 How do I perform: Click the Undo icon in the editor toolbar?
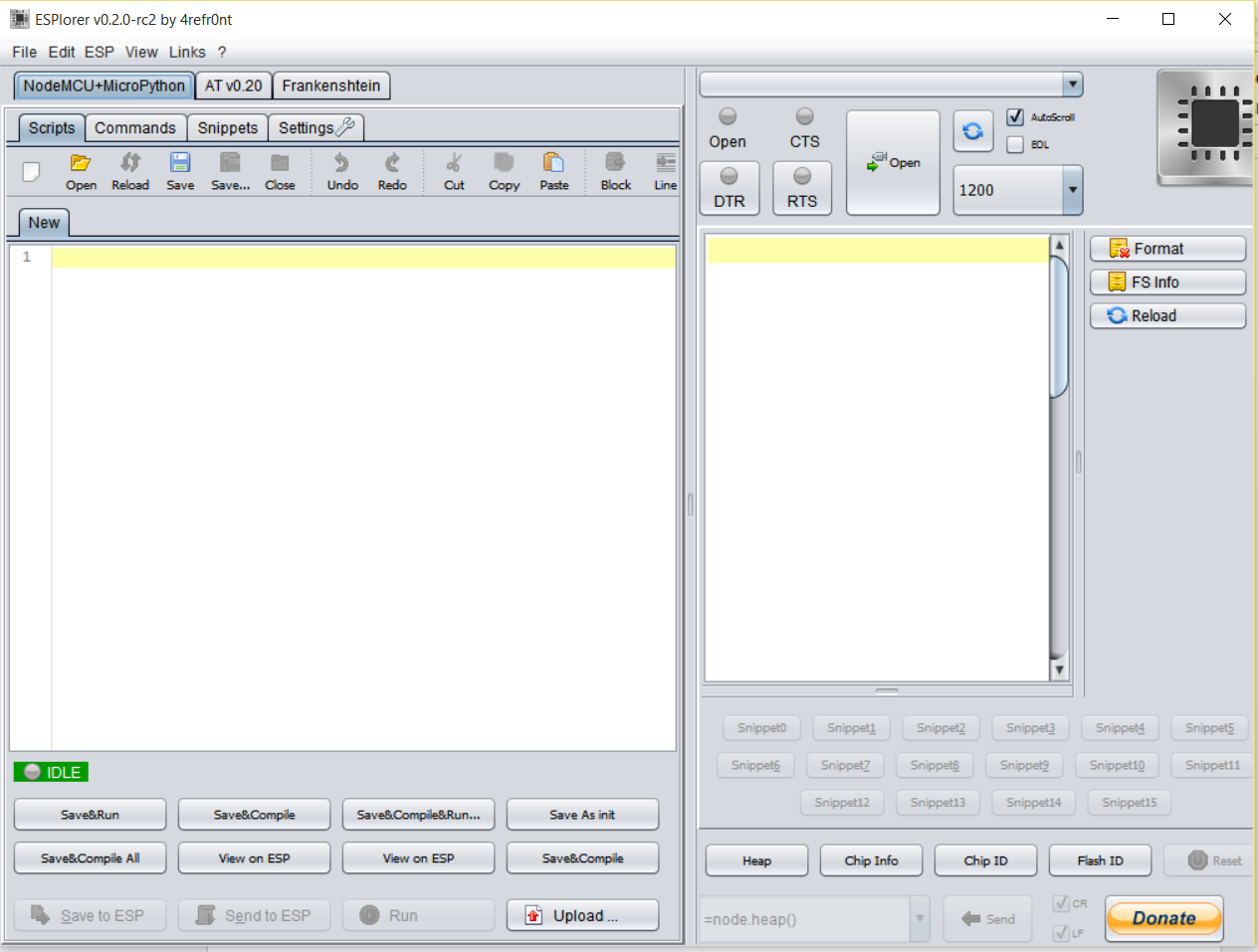click(x=341, y=169)
